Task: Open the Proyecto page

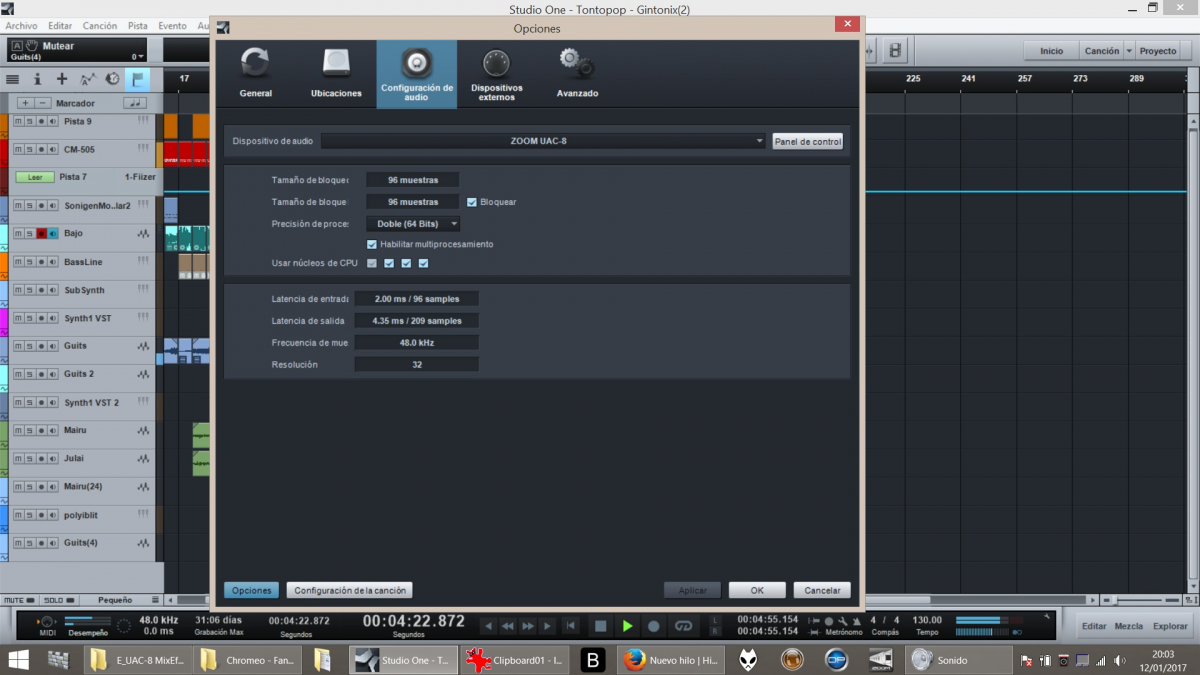Action: pos(1158,51)
